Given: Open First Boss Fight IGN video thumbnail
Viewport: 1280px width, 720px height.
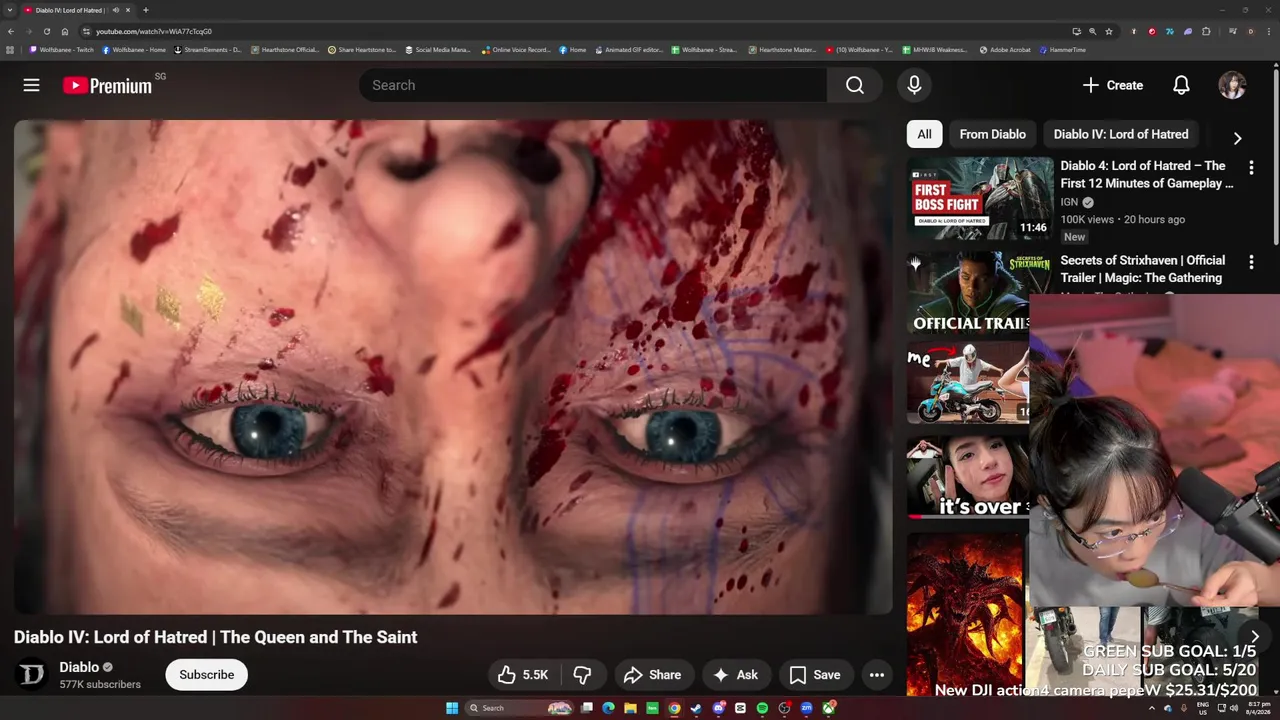Looking at the screenshot, I should pyautogui.click(x=980, y=198).
